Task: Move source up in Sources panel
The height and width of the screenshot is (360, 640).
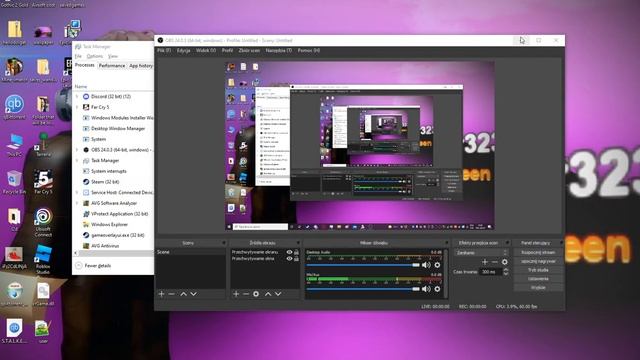Action: pyautogui.click(x=268, y=294)
